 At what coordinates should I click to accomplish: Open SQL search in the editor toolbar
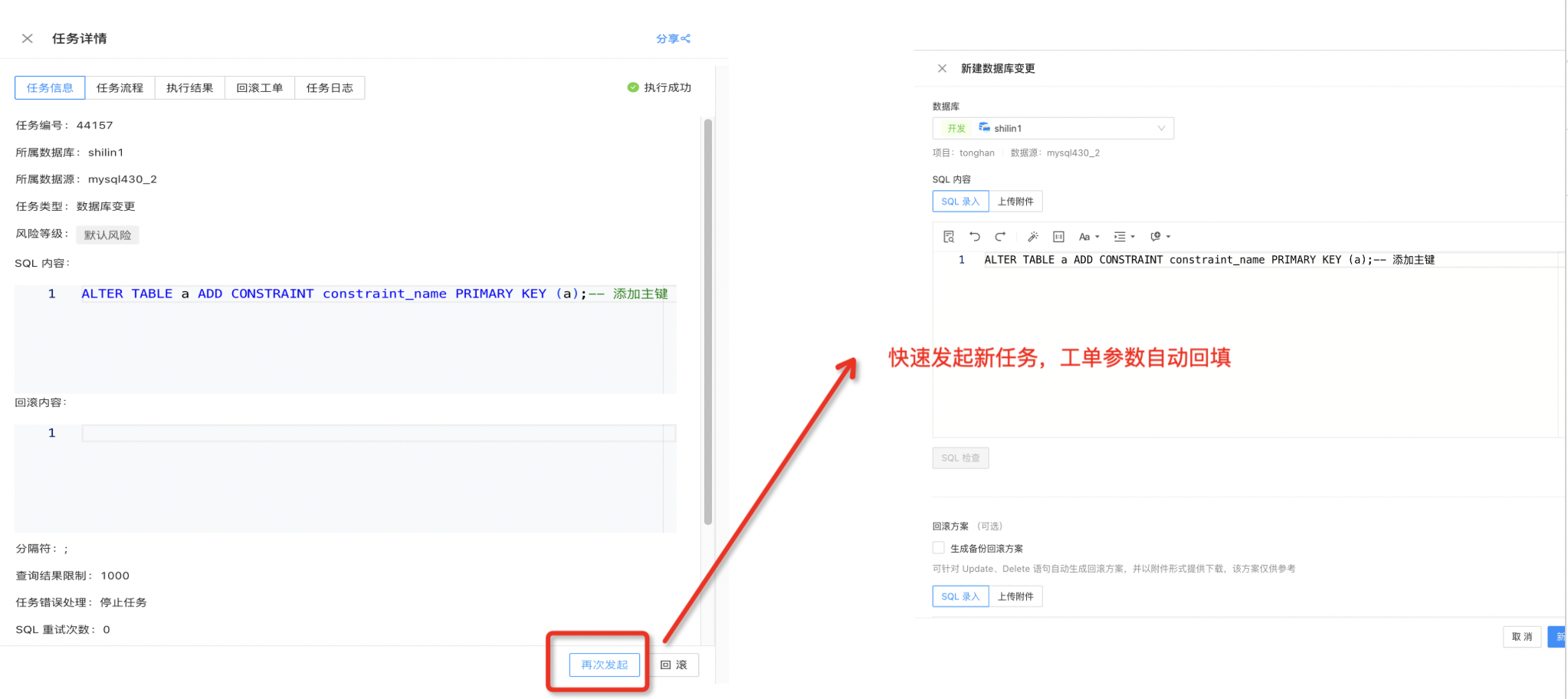coord(948,237)
